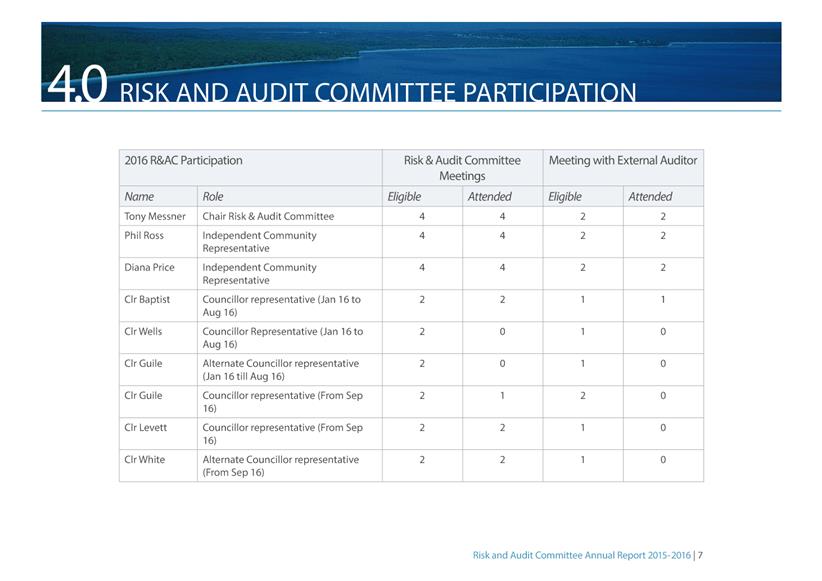Image resolution: width=822 pixels, height=581 pixels.
Task: Click Clr White's external auditor attended value "0"
Action: pyautogui.click(x=663, y=459)
